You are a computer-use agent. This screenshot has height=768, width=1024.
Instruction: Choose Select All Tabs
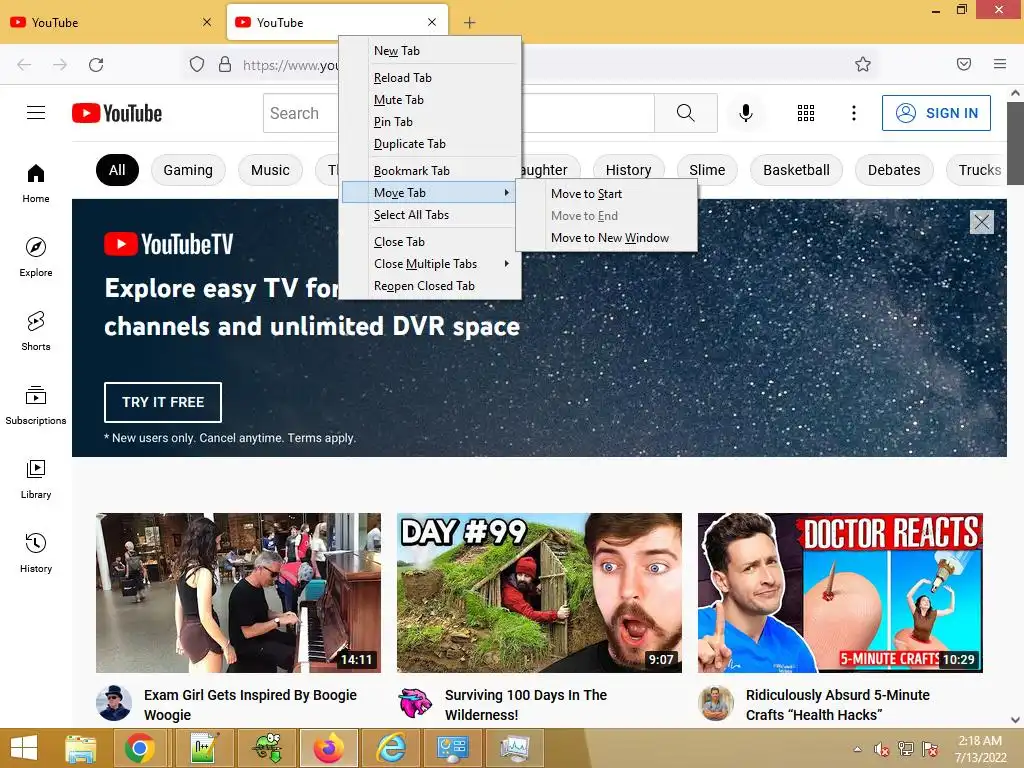point(430,215)
